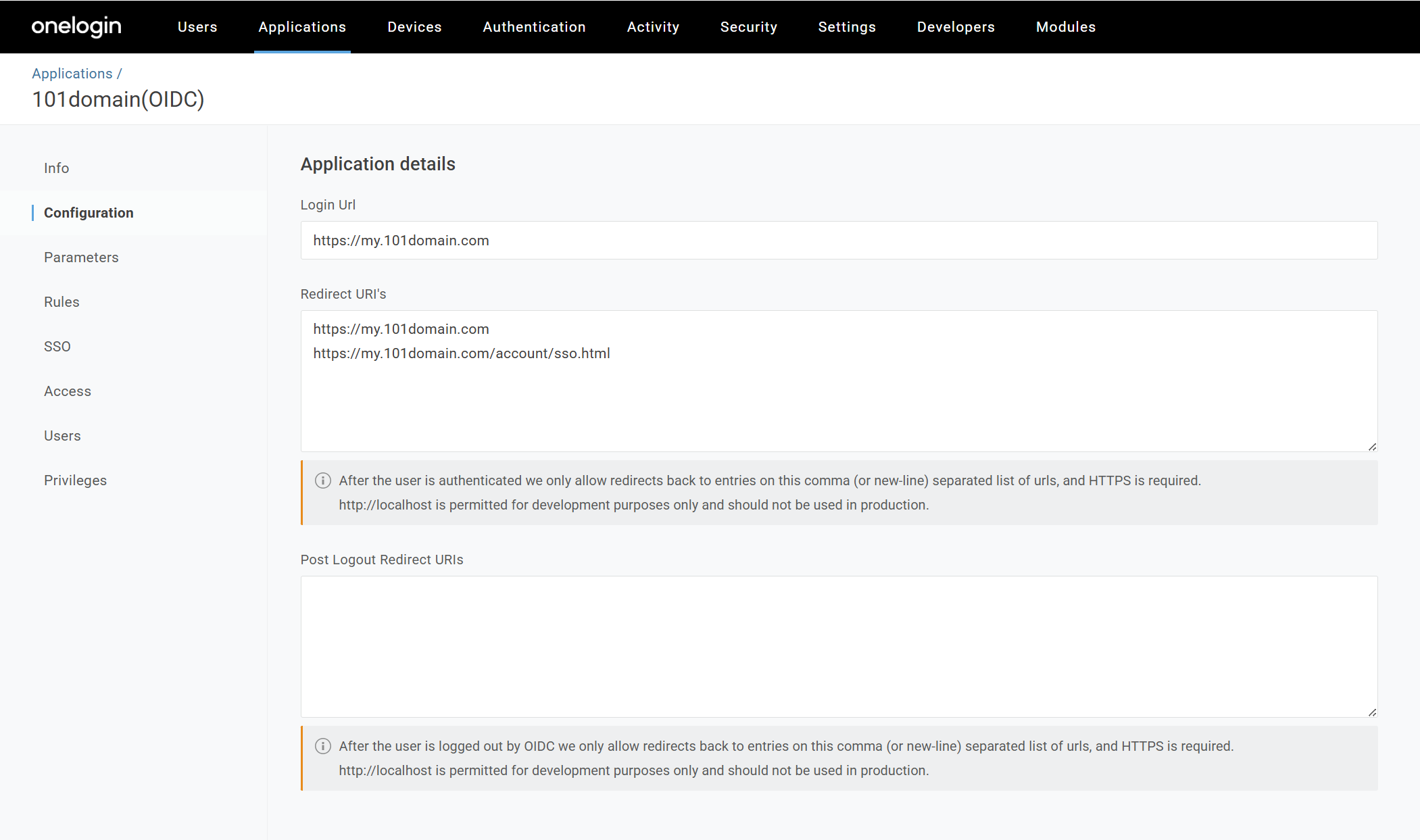Image resolution: width=1420 pixels, height=840 pixels.
Task: Open the Activity menu
Action: coord(653,27)
